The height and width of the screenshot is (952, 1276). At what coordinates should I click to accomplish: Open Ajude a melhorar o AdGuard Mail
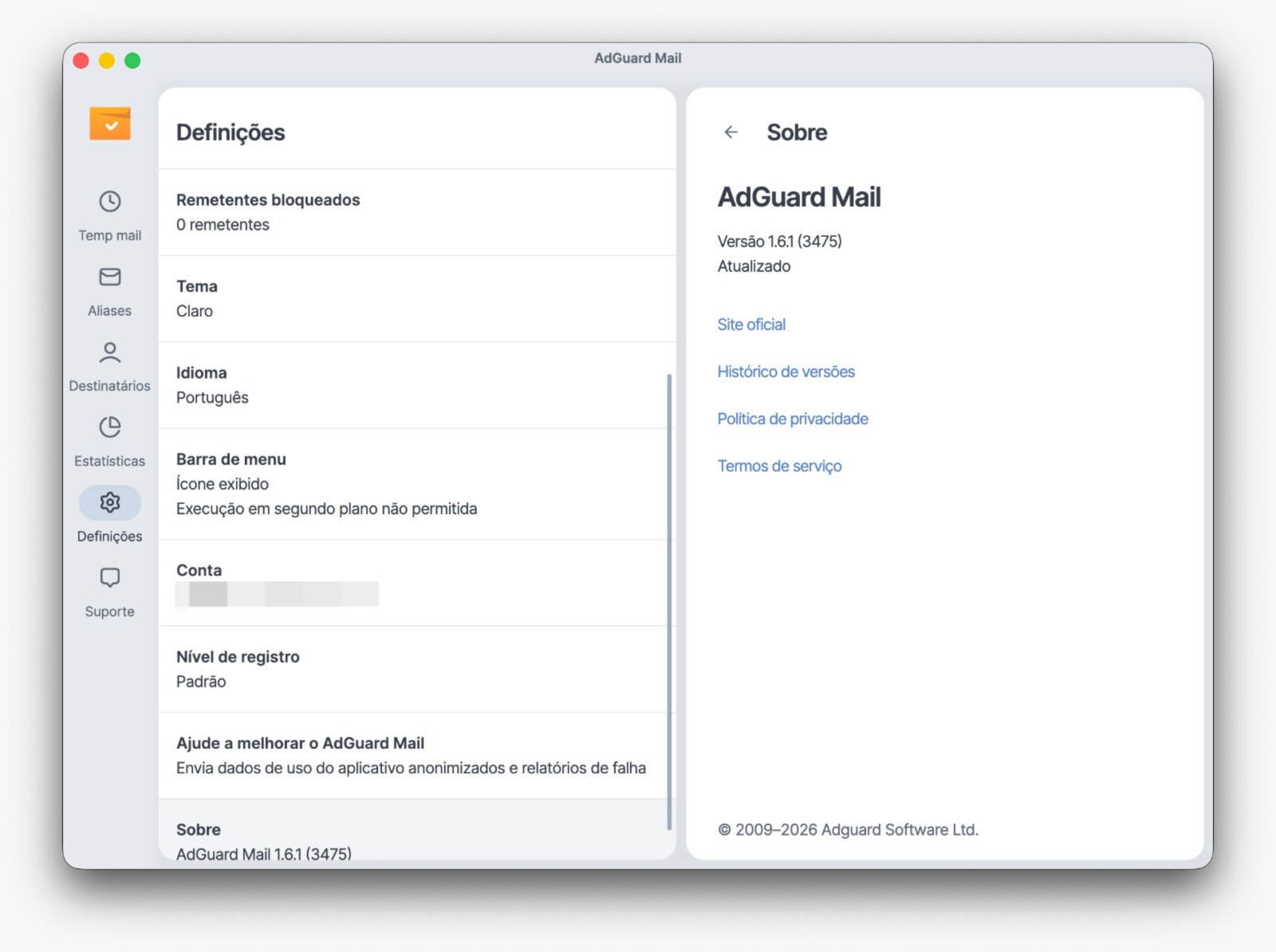(x=417, y=756)
